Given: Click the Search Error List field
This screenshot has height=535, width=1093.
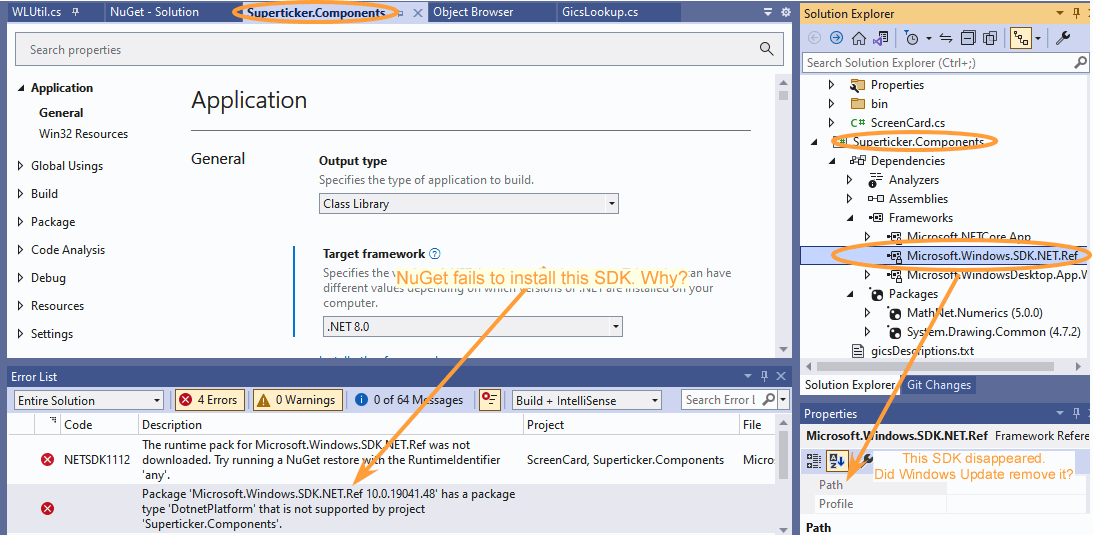Looking at the screenshot, I should click(x=720, y=400).
